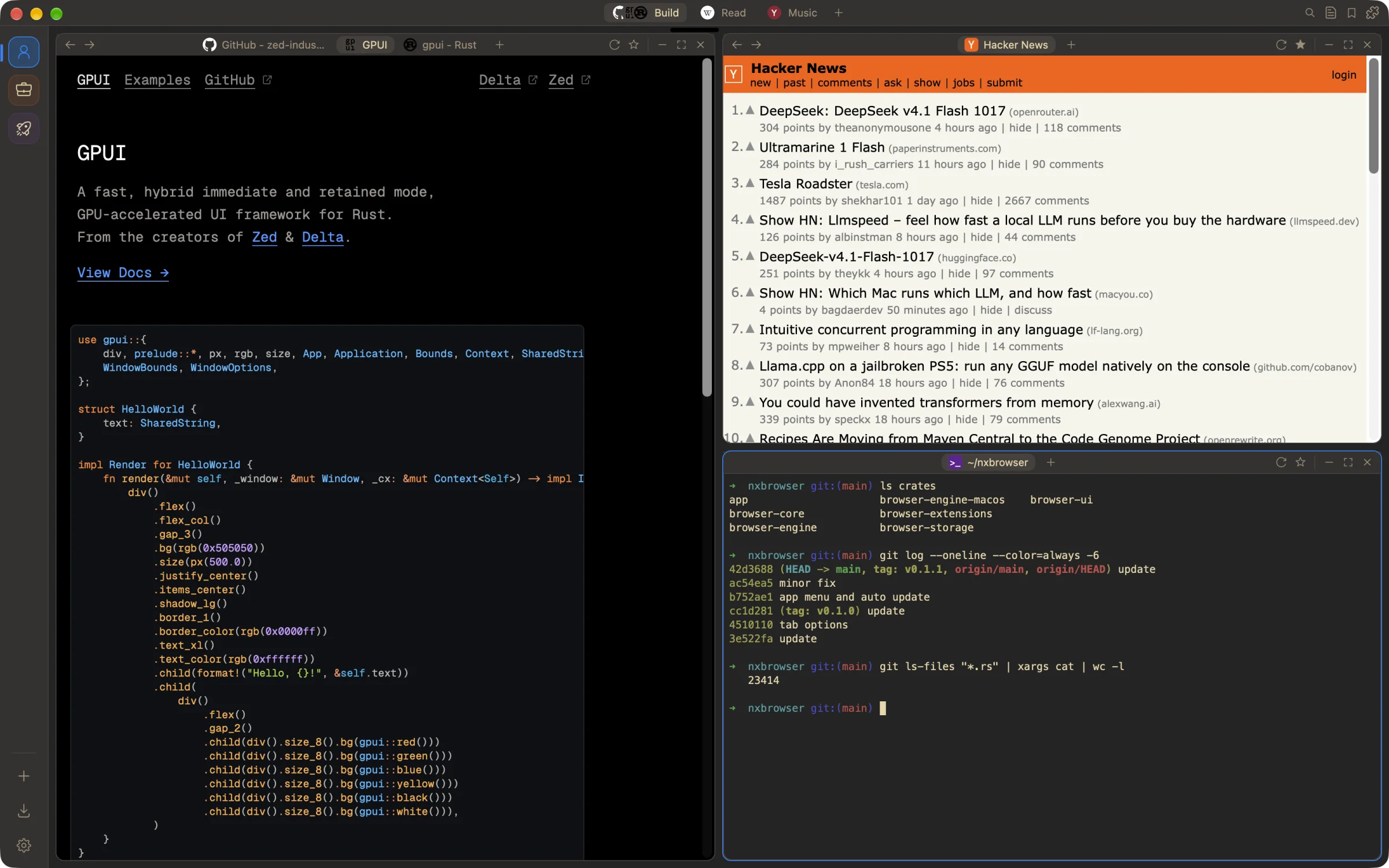
Task: Click the Zed link in GPUI description
Action: pos(264,237)
